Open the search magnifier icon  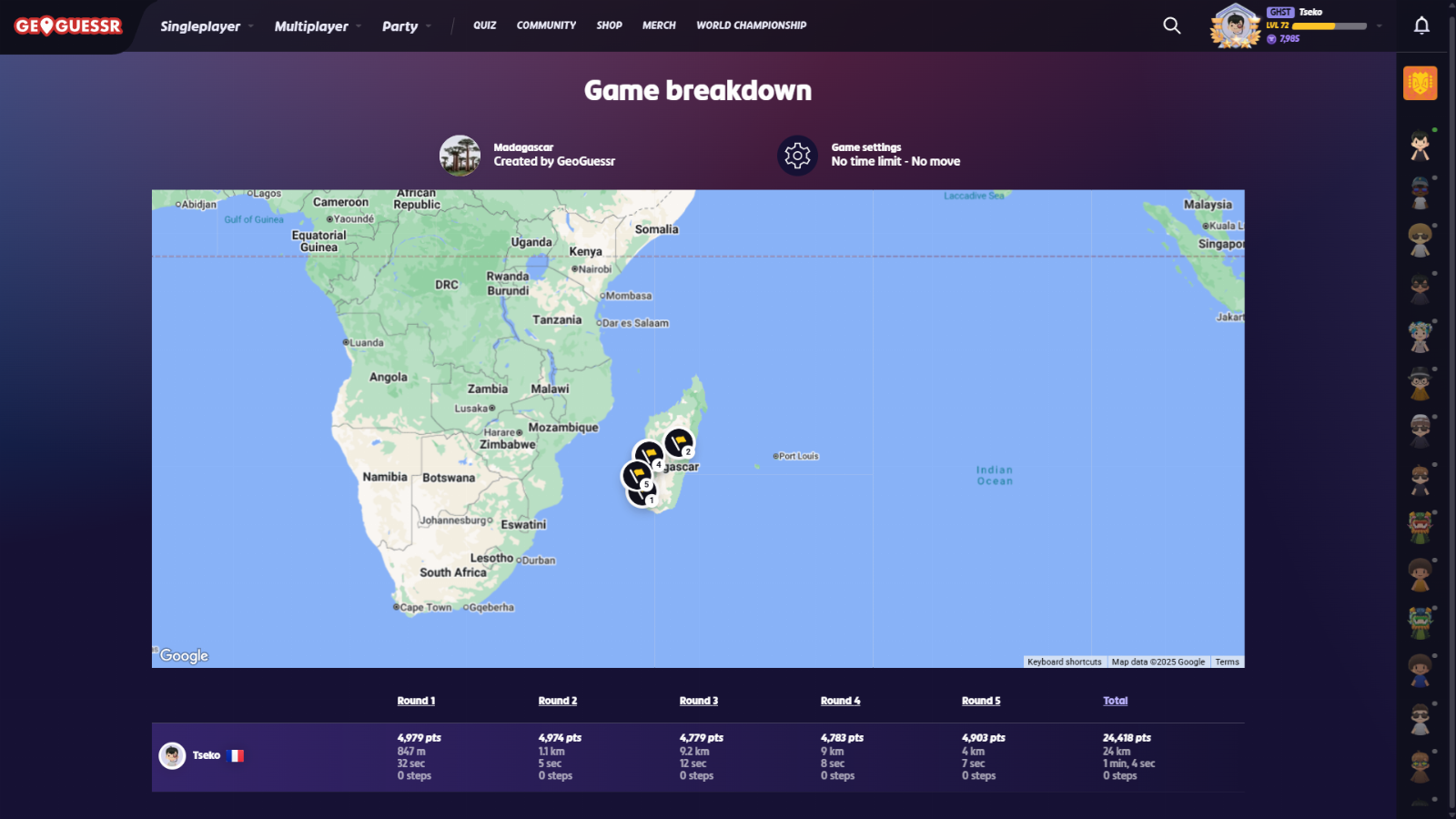[x=1172, y=25]
